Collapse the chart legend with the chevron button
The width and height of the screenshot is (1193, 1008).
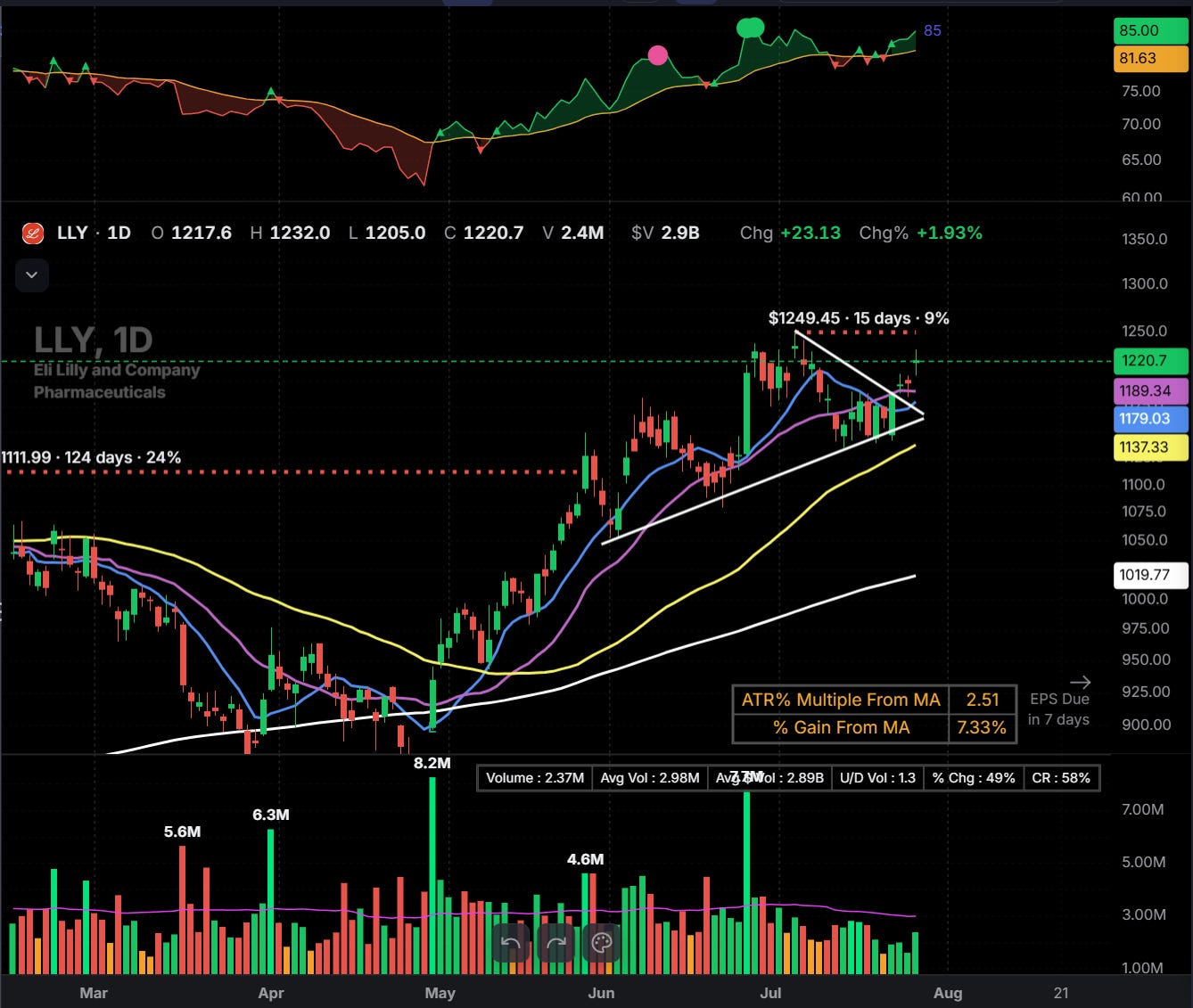pyautogui.click(x=32, y=275)
